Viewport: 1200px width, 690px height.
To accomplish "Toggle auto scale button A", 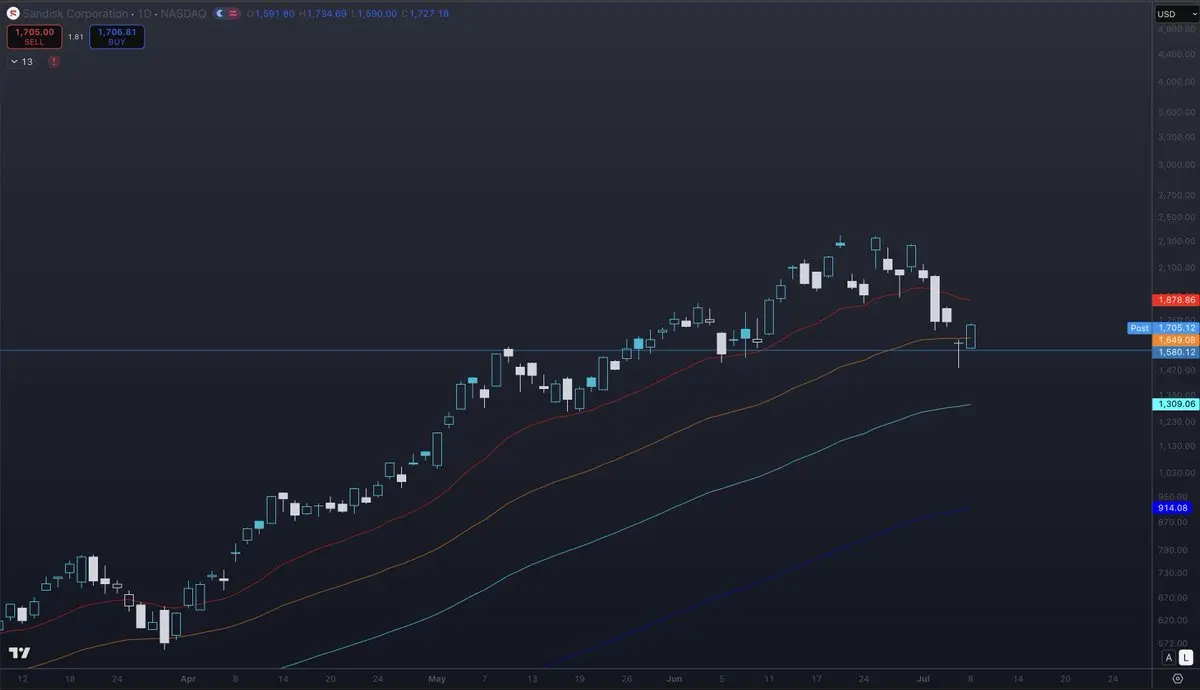I will click(1168, 658).
